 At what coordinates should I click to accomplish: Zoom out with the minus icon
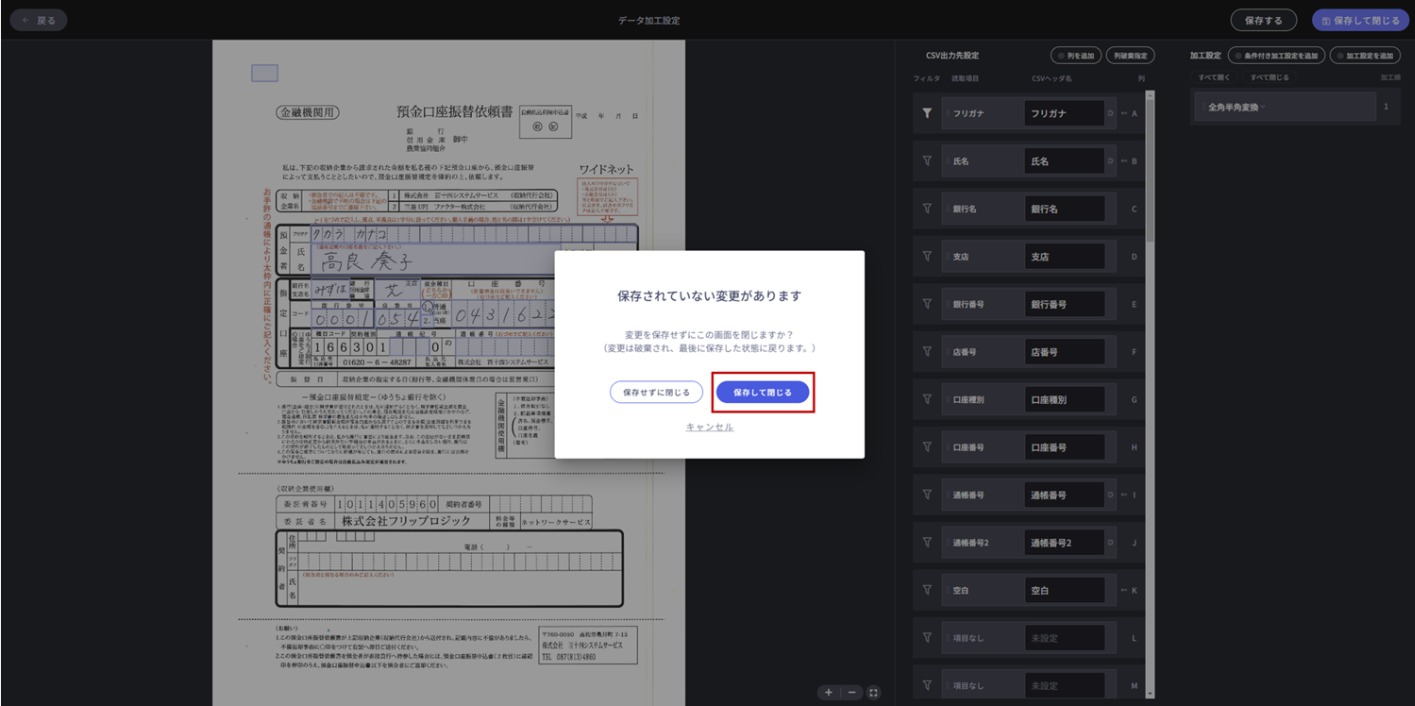(x=851, y=692)
